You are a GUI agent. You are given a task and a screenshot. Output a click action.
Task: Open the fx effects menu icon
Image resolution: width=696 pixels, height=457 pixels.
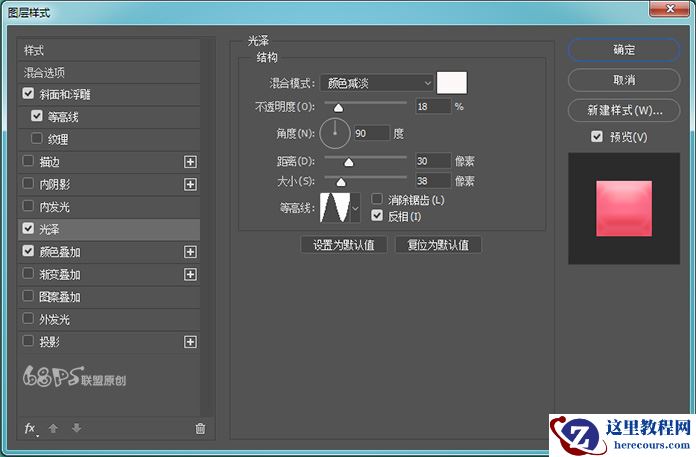tap(30, 428)
